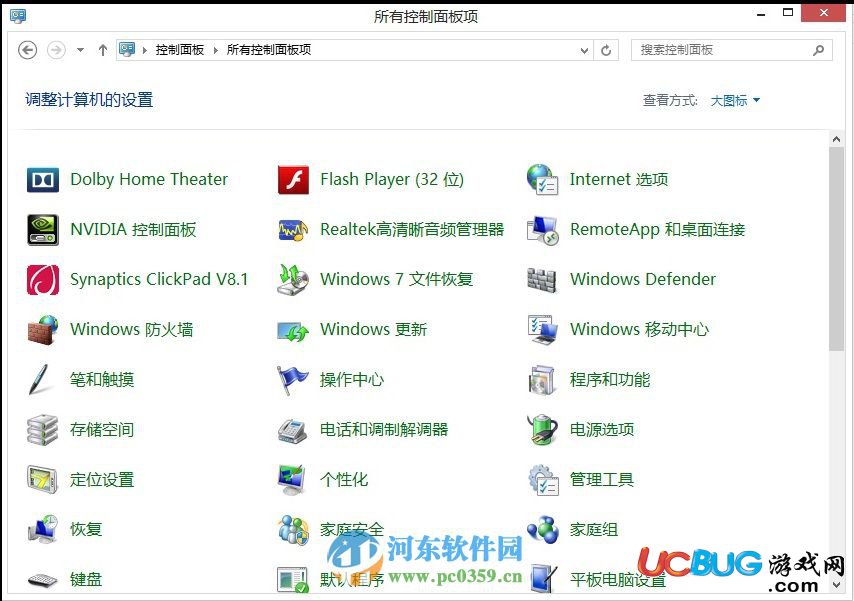Open the 恢复 recovery icon
Screen dimensions: 854x601
[x=42, y=529]
